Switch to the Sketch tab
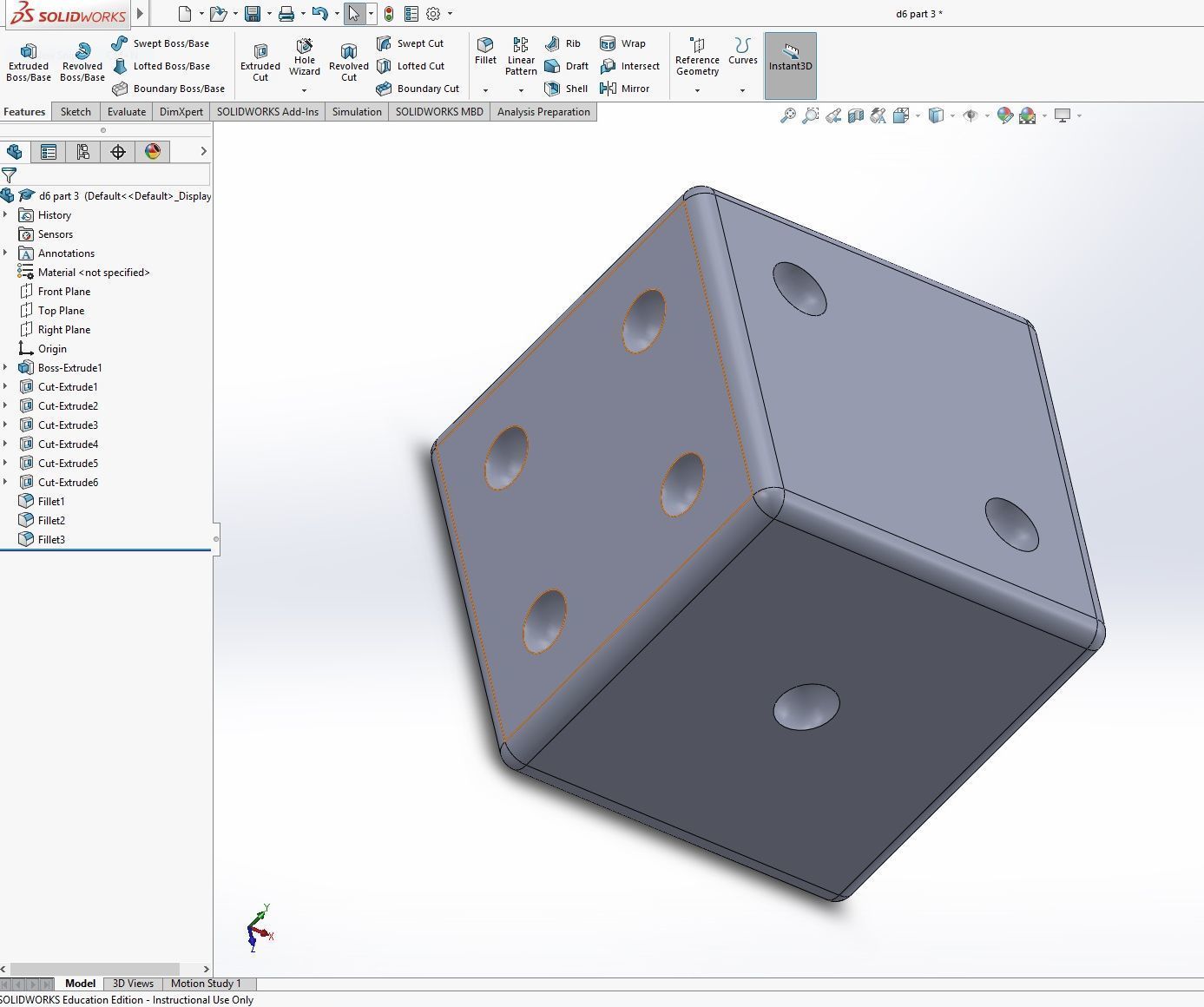 [75, 111]
